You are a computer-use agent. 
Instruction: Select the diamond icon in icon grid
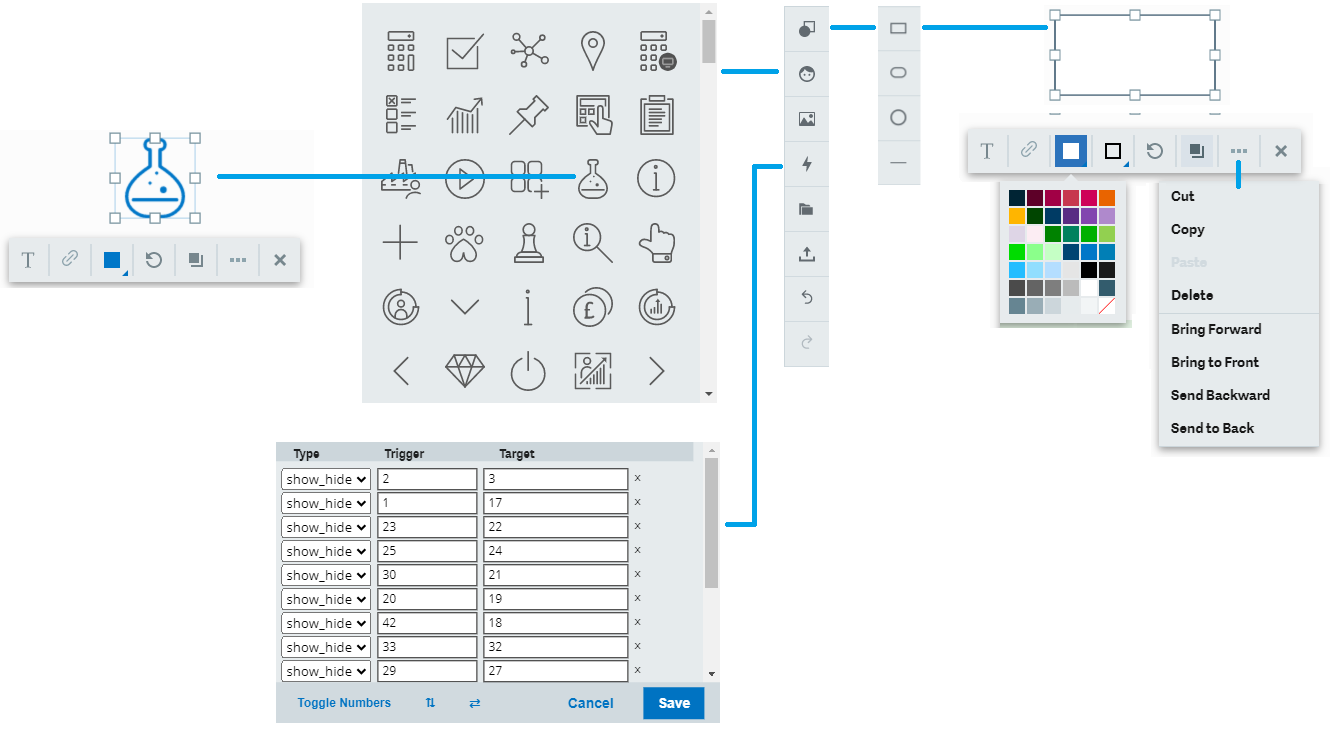[x=464, y=371]
